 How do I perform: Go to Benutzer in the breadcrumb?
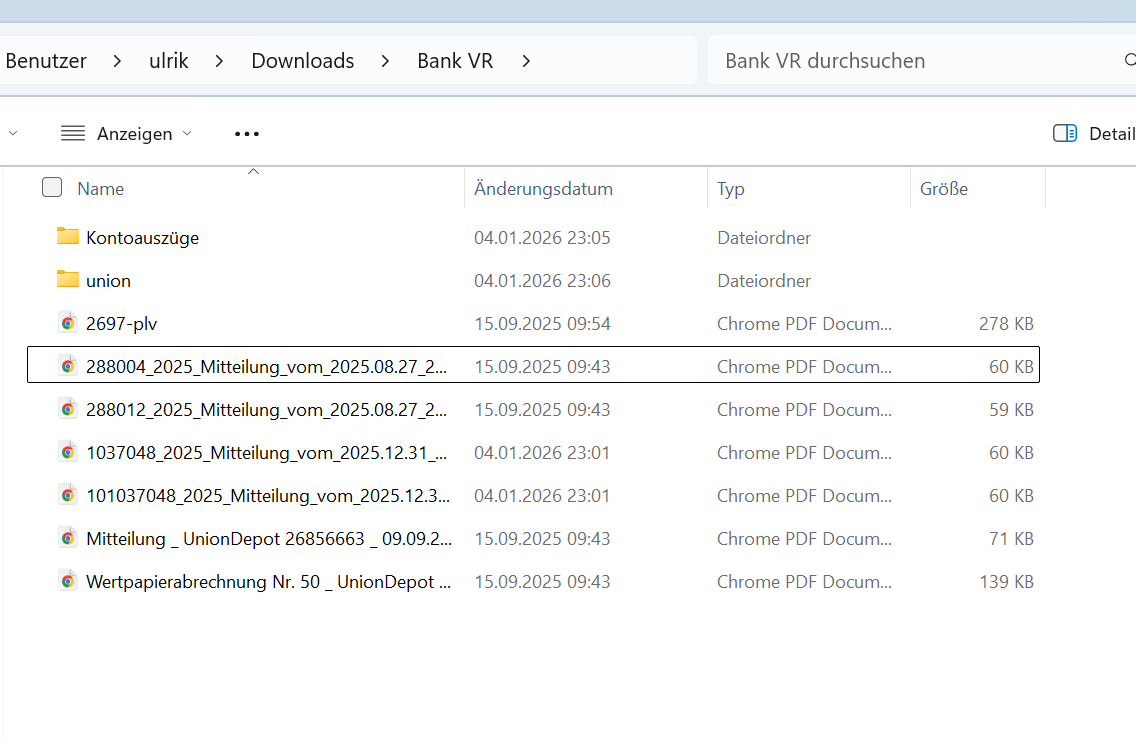tap(46, 61)
